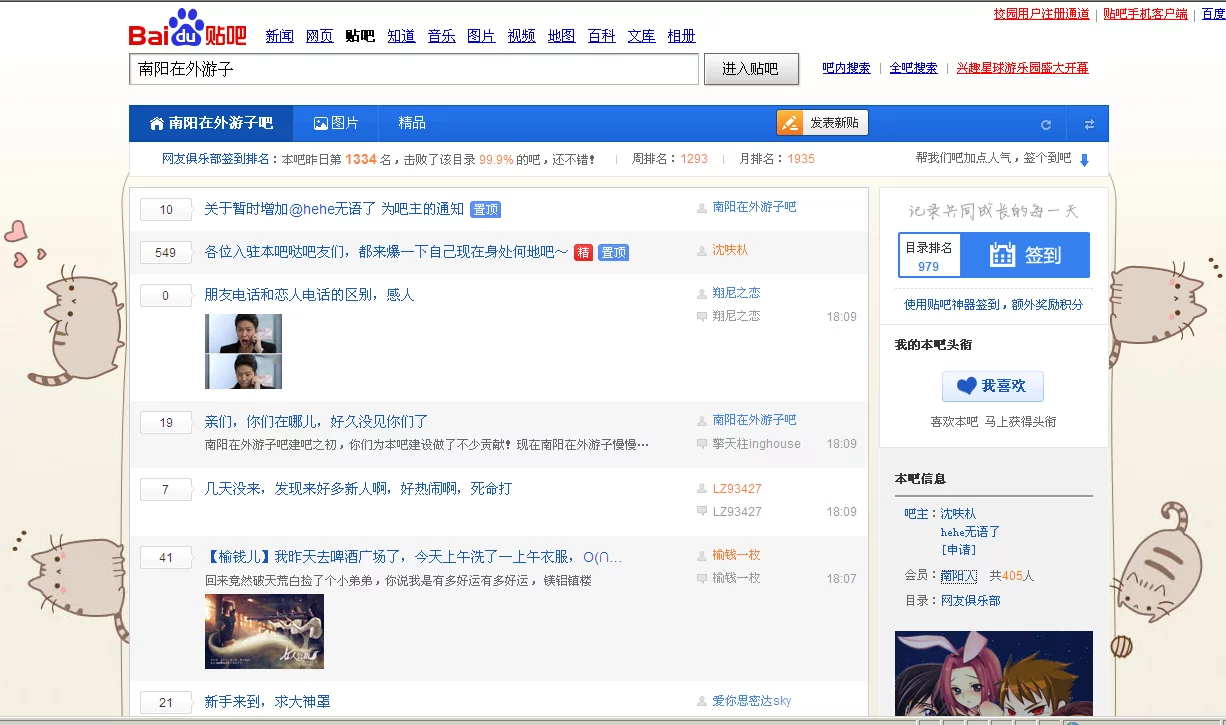Image resolution: width=1226 pixels, height=725 pixels.
Task: Click 周排名 number 1293
Action: [694, 159]
